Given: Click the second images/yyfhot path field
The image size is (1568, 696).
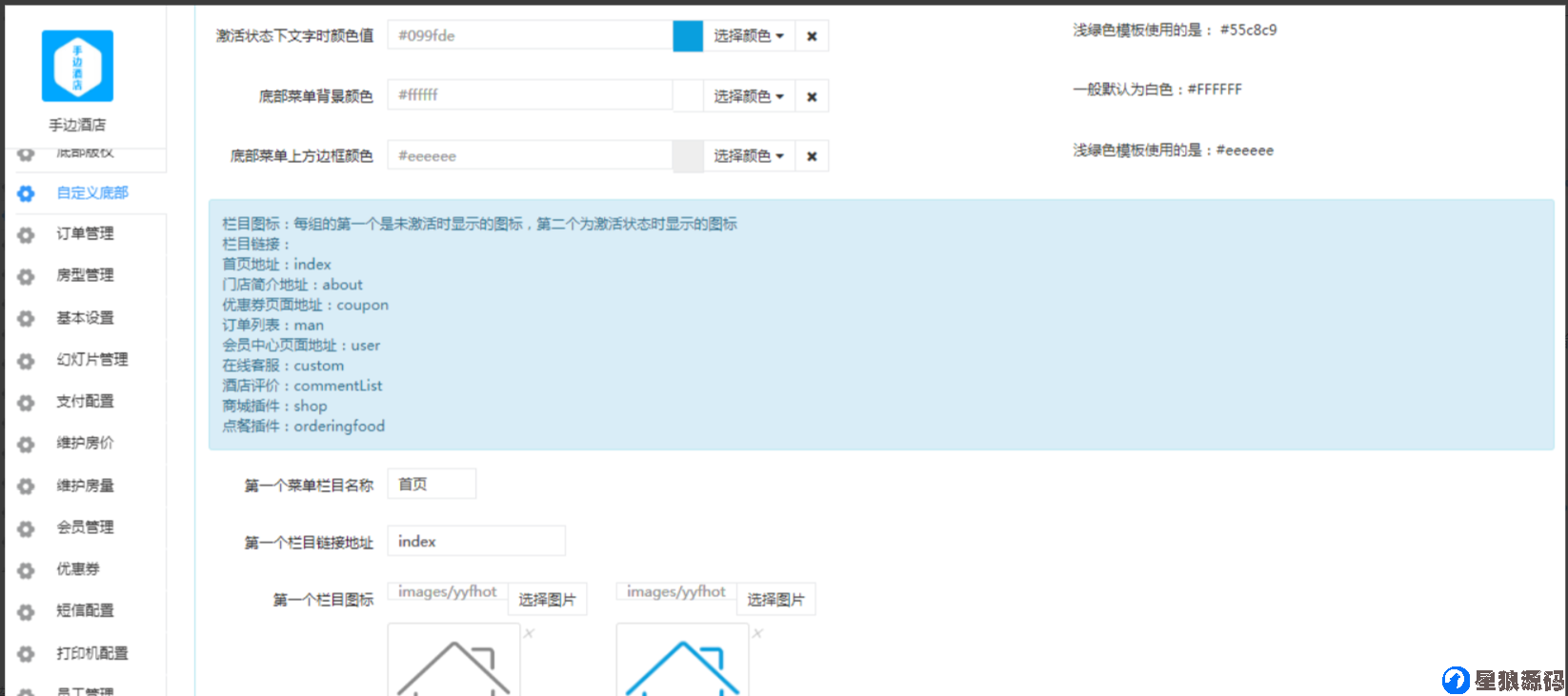Looking at the screenshot, I should [676, 592].
